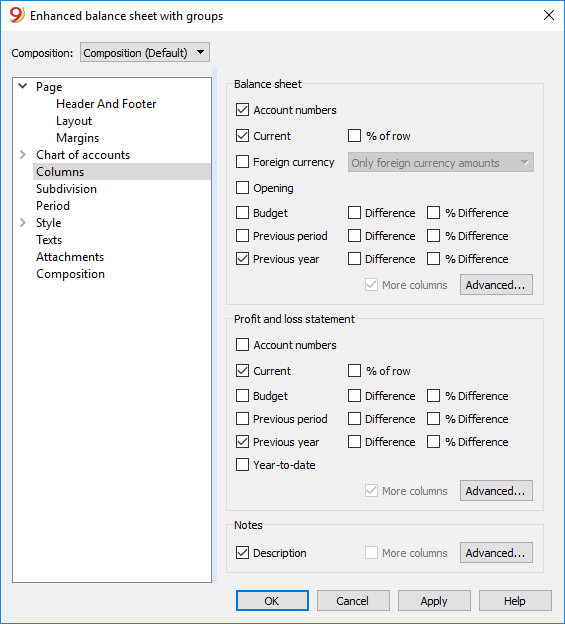Enable the Foreign currency checkbox
The image size is (565, 625).
pos(242,162)
